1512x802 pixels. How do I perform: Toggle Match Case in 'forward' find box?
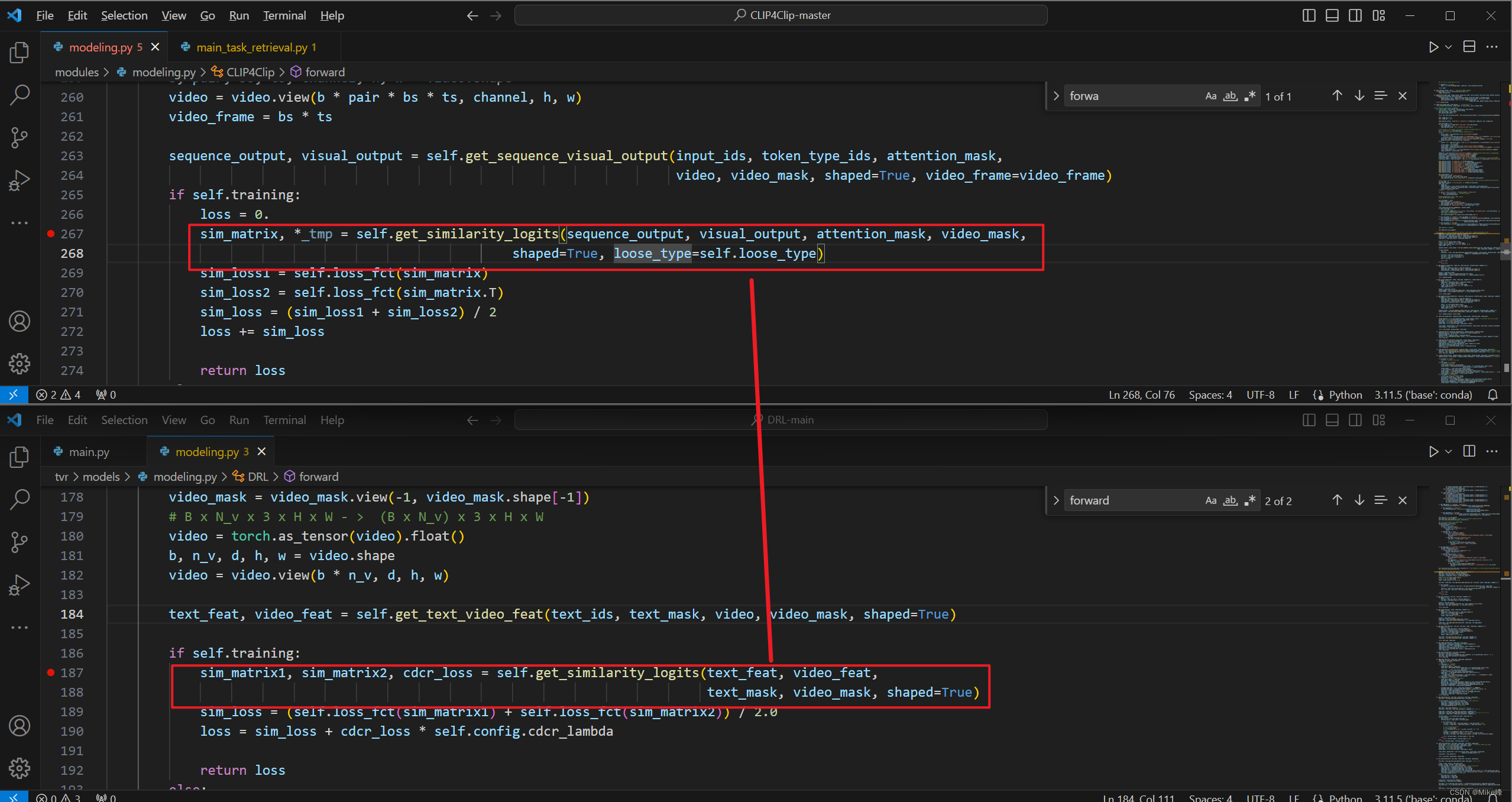1211,500
